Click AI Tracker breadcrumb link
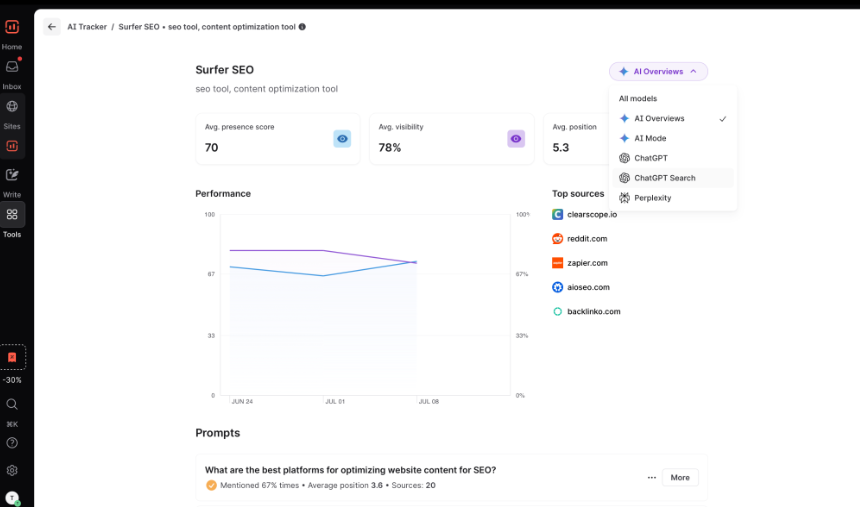The width and height of the screenshot is (860, 507). [86, 27]
